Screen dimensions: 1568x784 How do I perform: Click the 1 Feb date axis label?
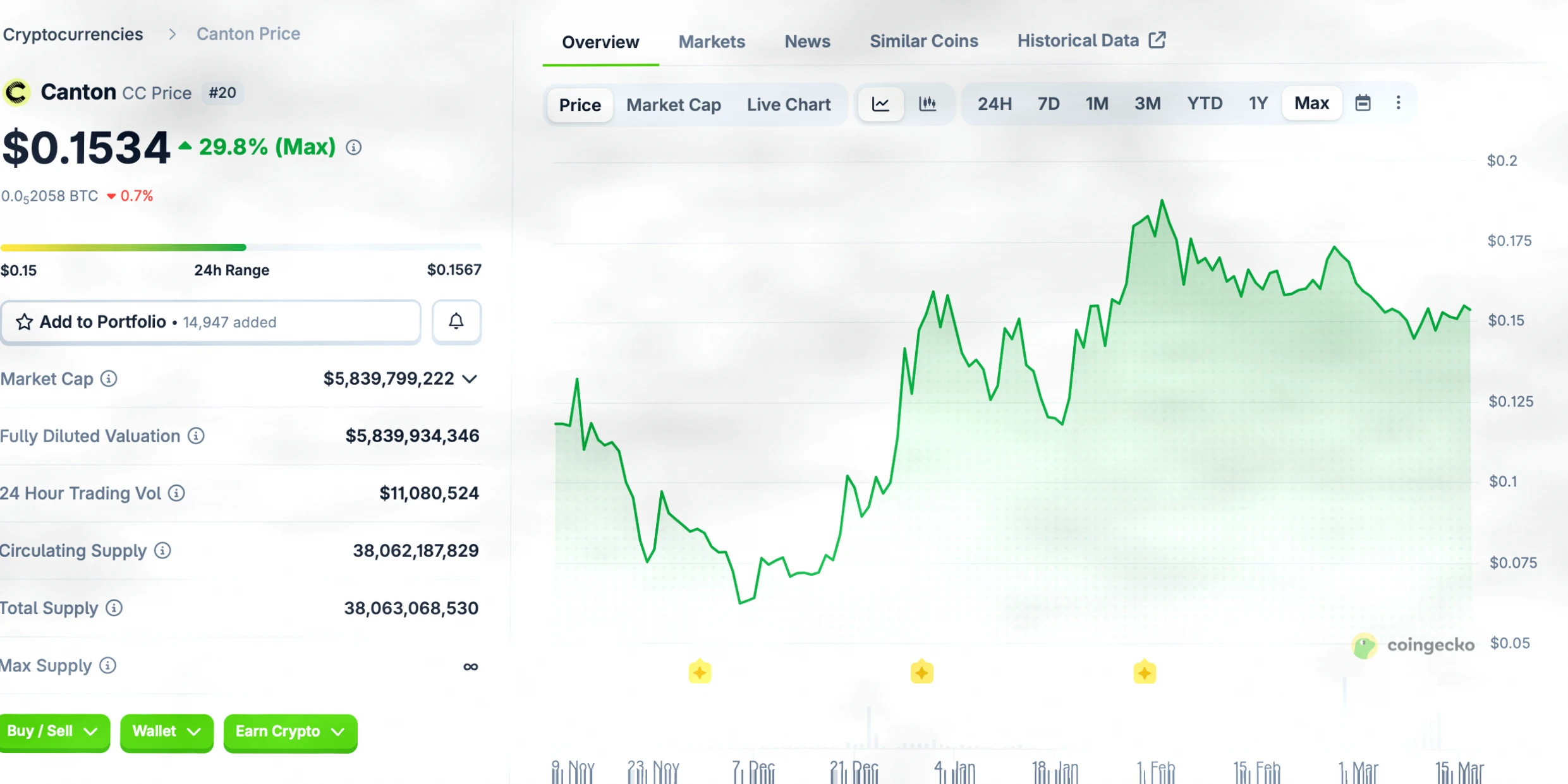pyautogui.click(x=1155, y=771)
